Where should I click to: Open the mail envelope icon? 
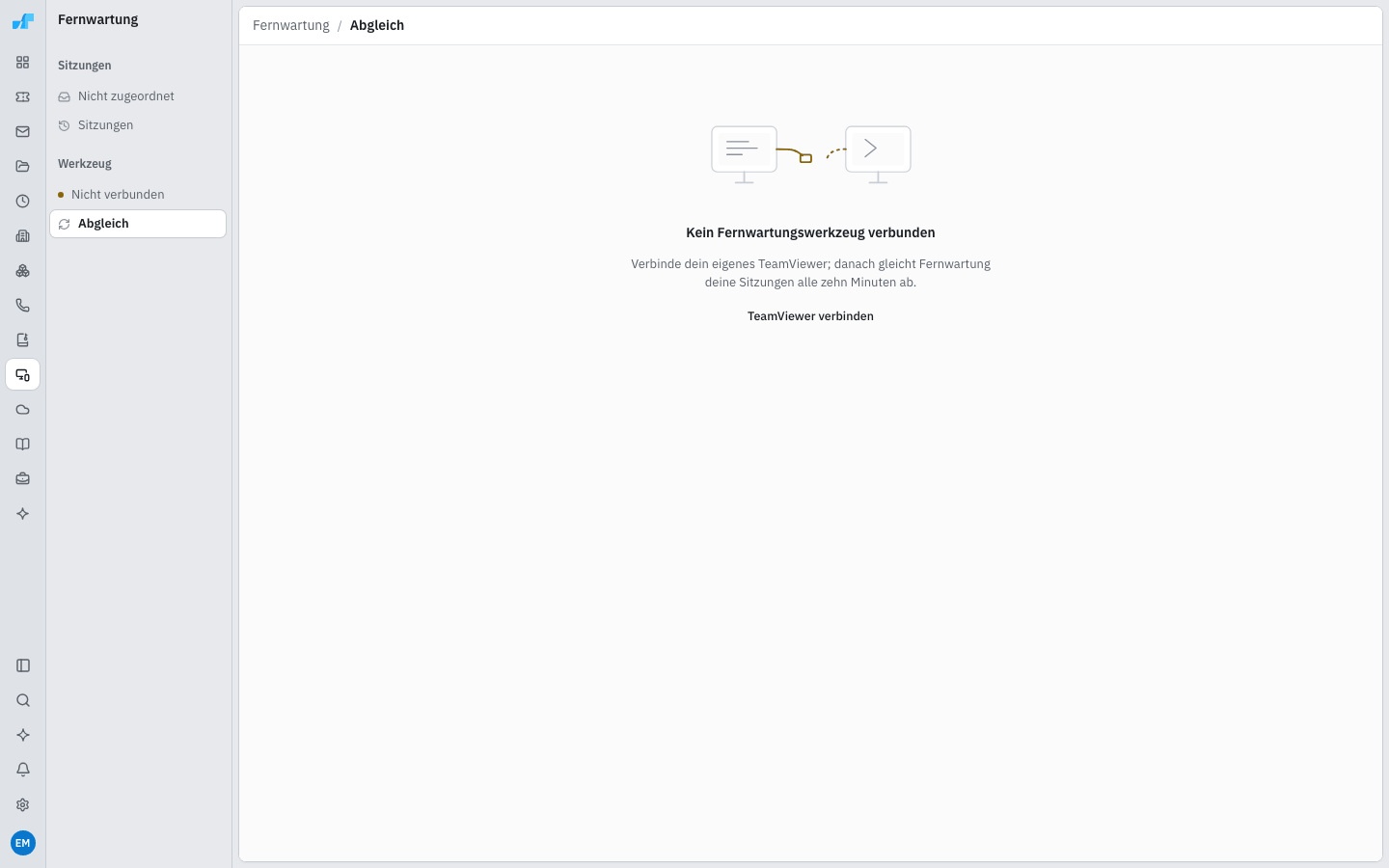[22, 132]
